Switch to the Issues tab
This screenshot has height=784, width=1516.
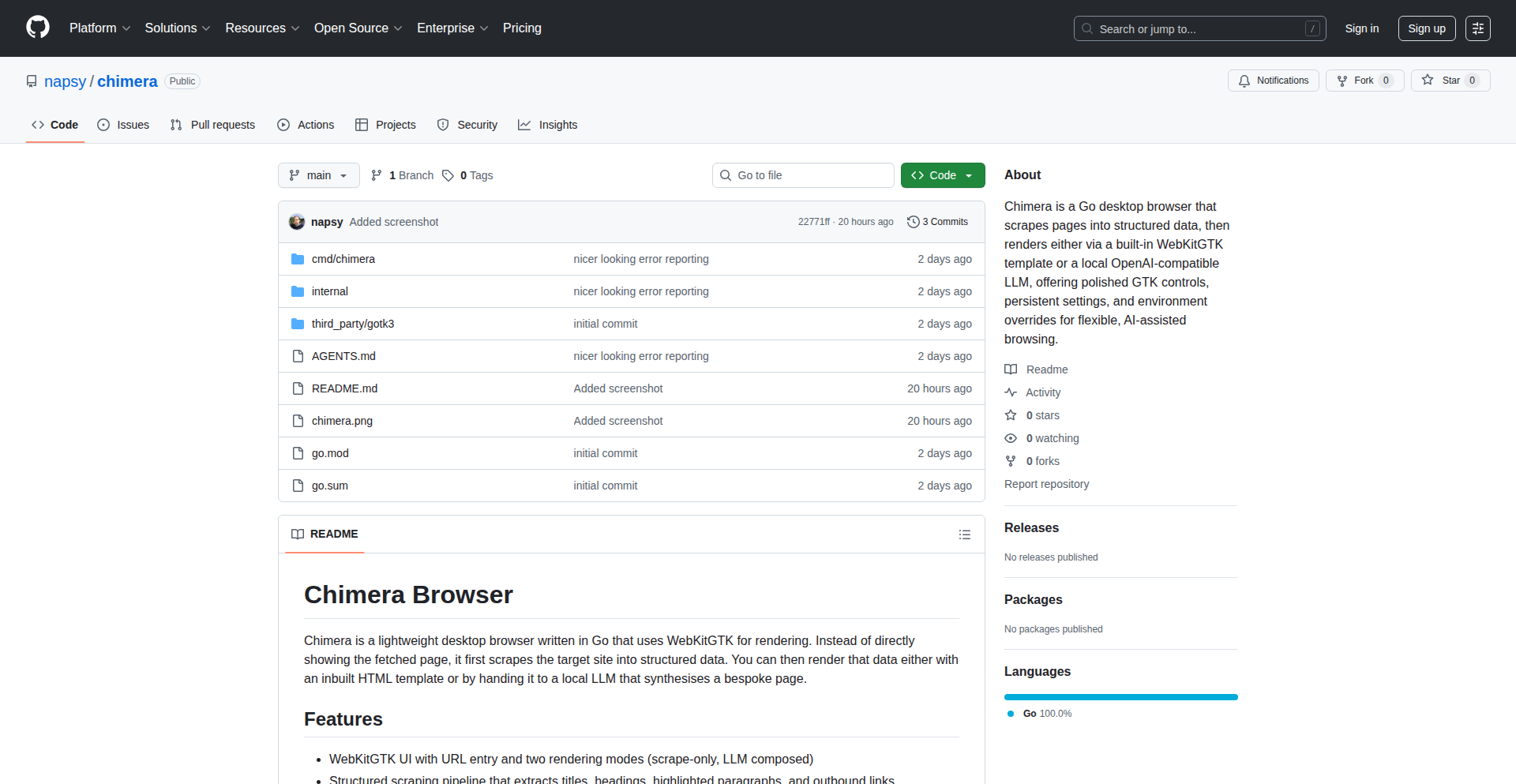123,125
